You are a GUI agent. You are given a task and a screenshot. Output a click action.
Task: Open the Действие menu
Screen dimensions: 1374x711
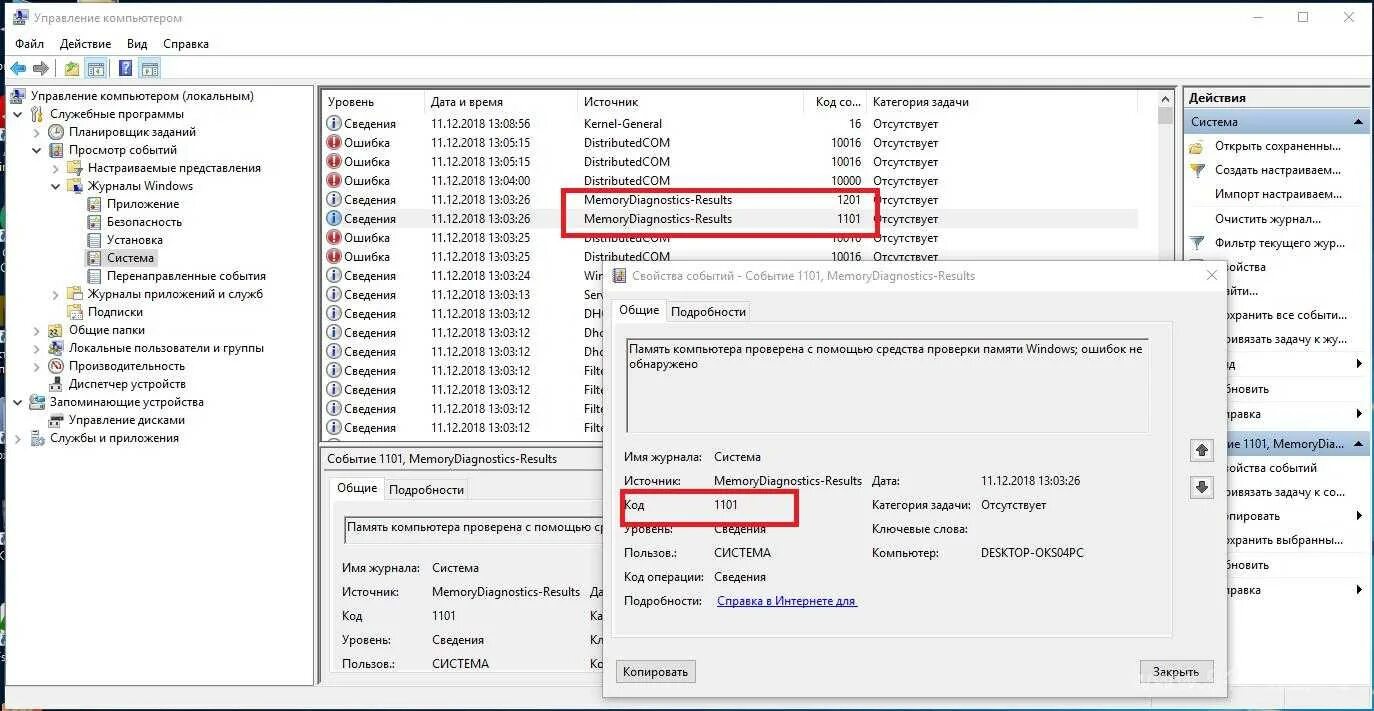(x=85, y=43)
